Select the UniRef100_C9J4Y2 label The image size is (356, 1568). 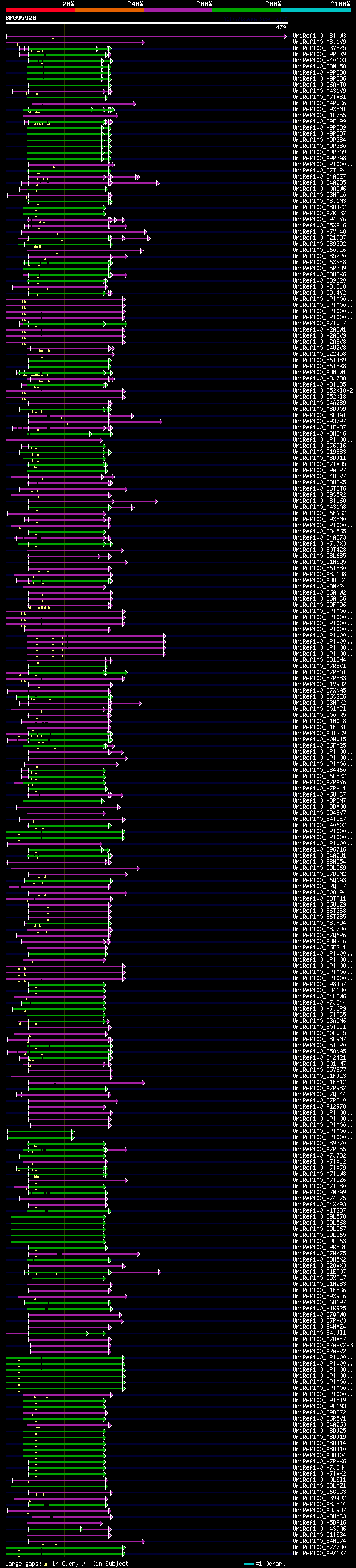pyautogui.click(x=319, y=293)
